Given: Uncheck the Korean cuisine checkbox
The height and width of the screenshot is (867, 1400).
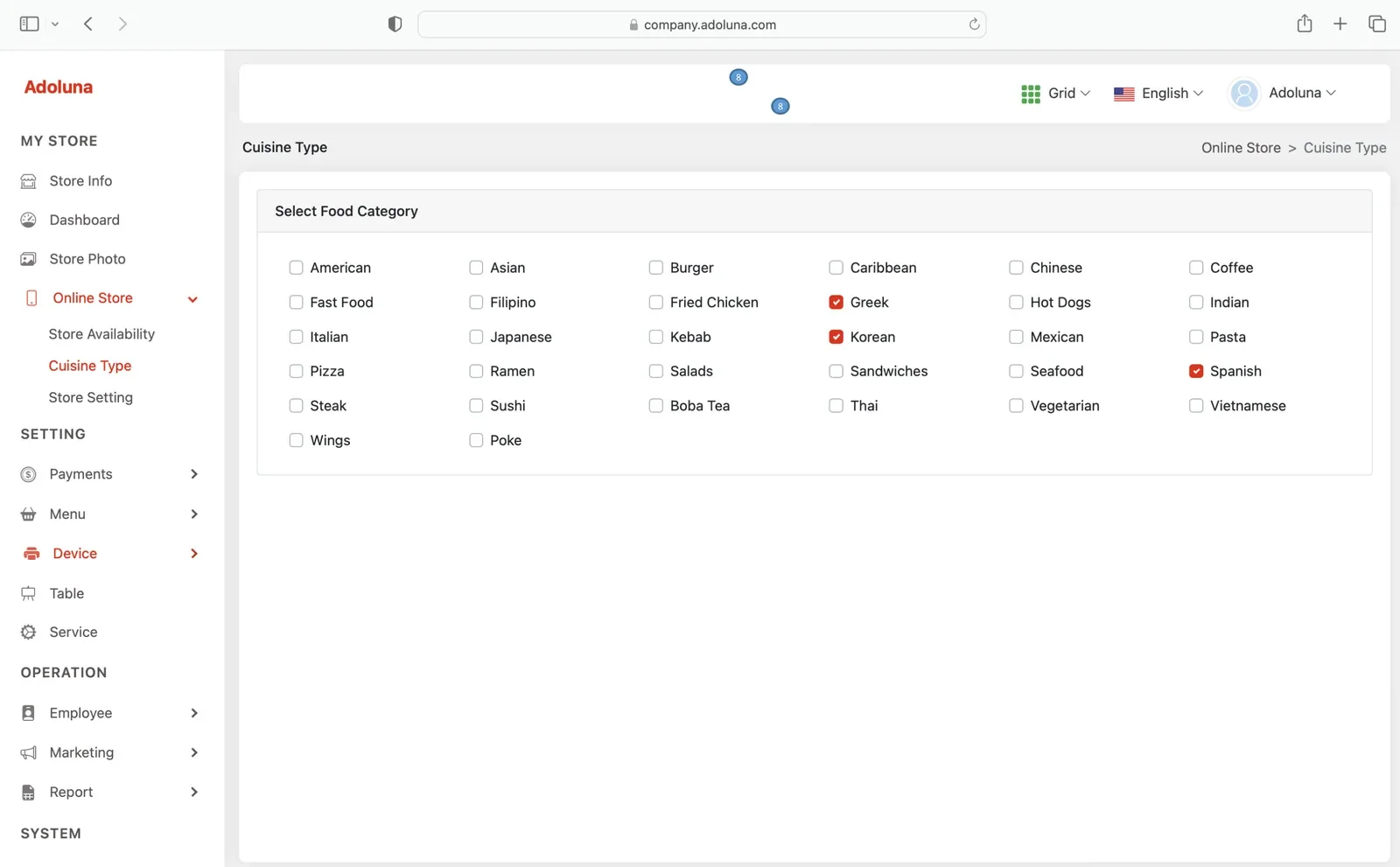Looking at the screenshot, I should pyautogui.click(x=836, y=337).
